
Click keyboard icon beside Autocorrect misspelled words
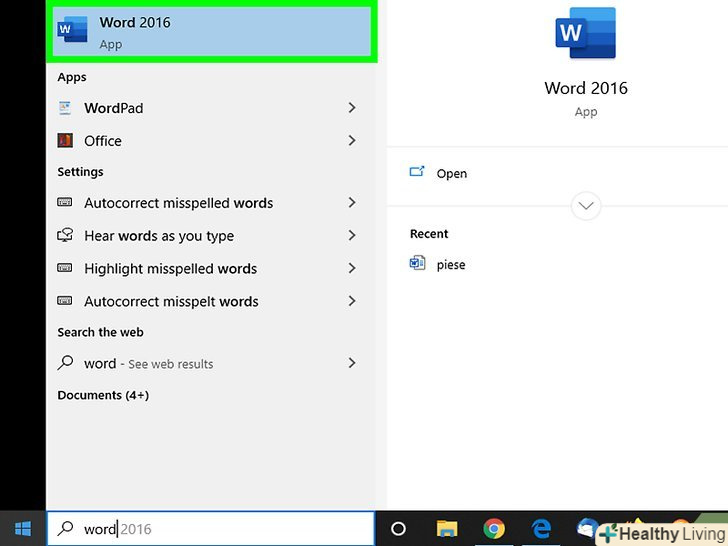pos(65,202)
